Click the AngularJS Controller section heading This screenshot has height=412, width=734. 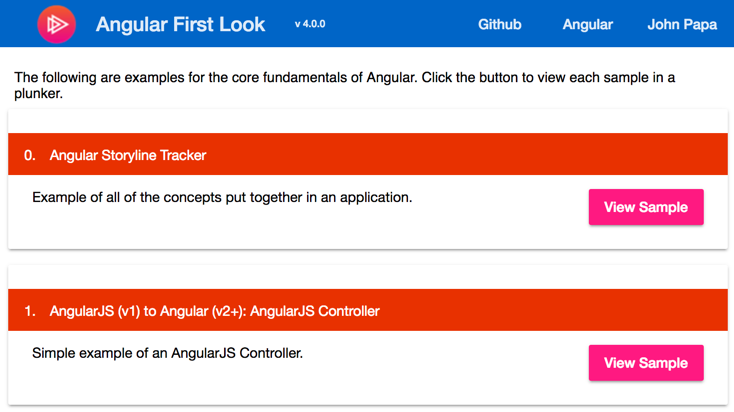point(214,311)
